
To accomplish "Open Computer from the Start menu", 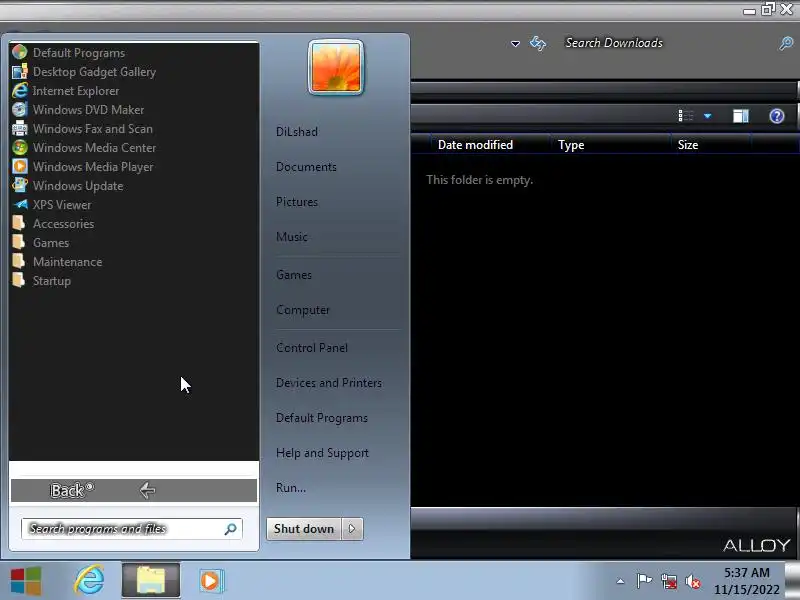I will tap(303, 310).
